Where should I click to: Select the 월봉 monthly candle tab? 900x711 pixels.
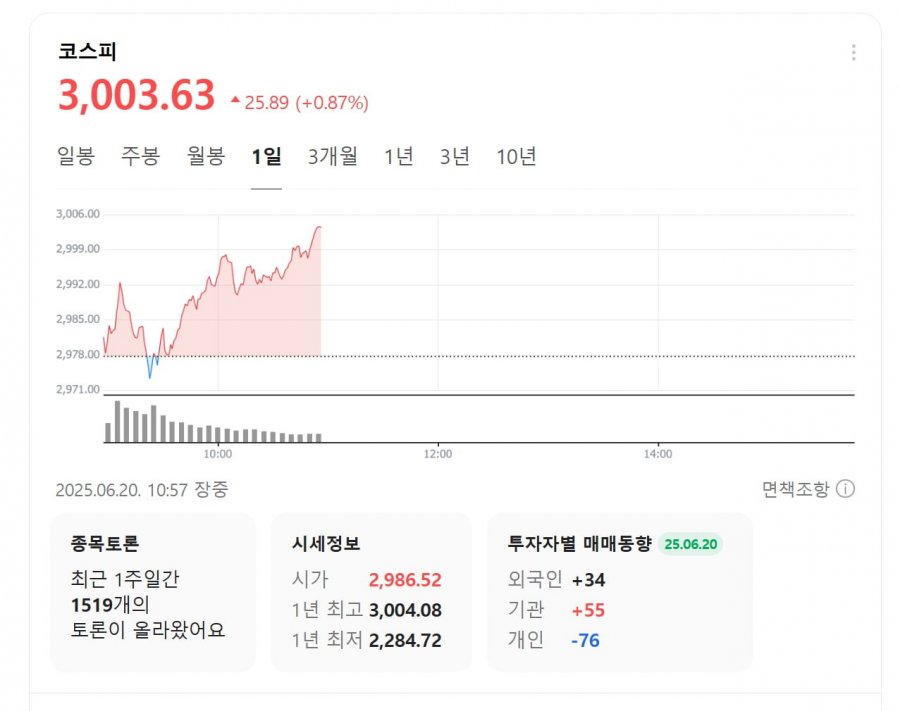click(205, 156)
